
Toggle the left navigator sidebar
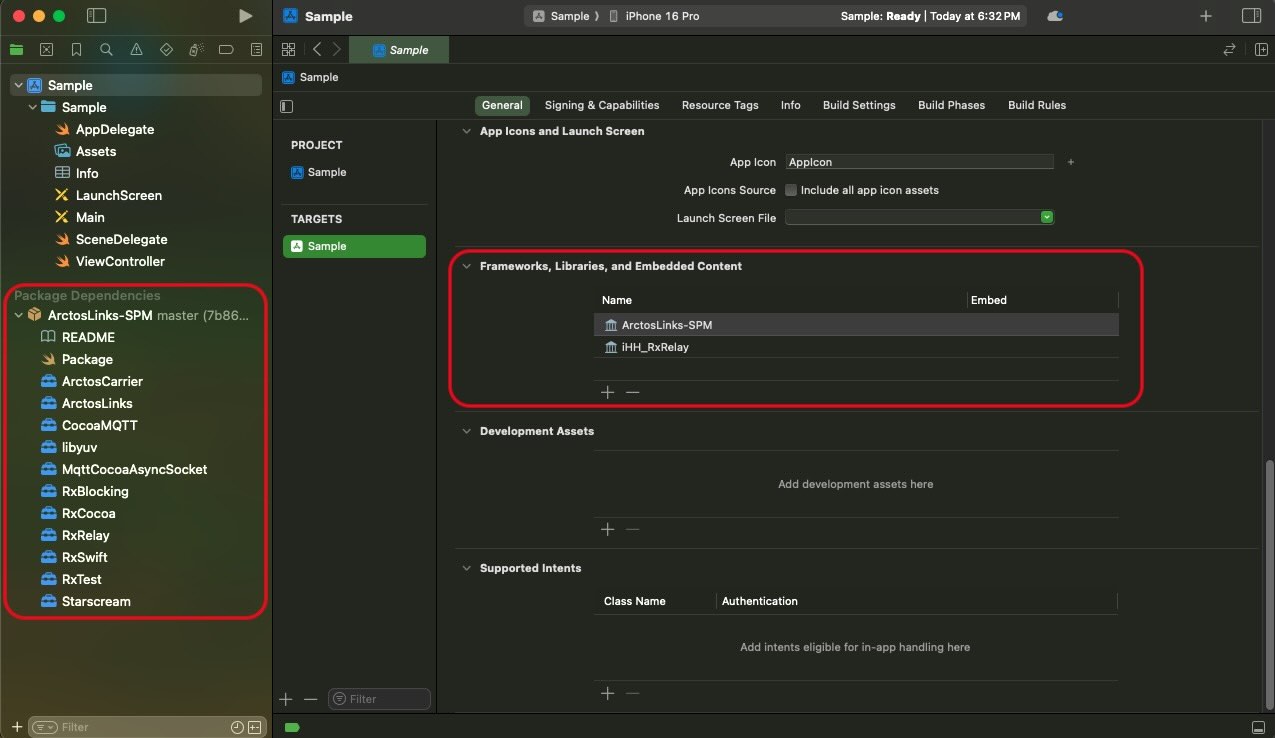pyautogui.click(x=96, y=16)
